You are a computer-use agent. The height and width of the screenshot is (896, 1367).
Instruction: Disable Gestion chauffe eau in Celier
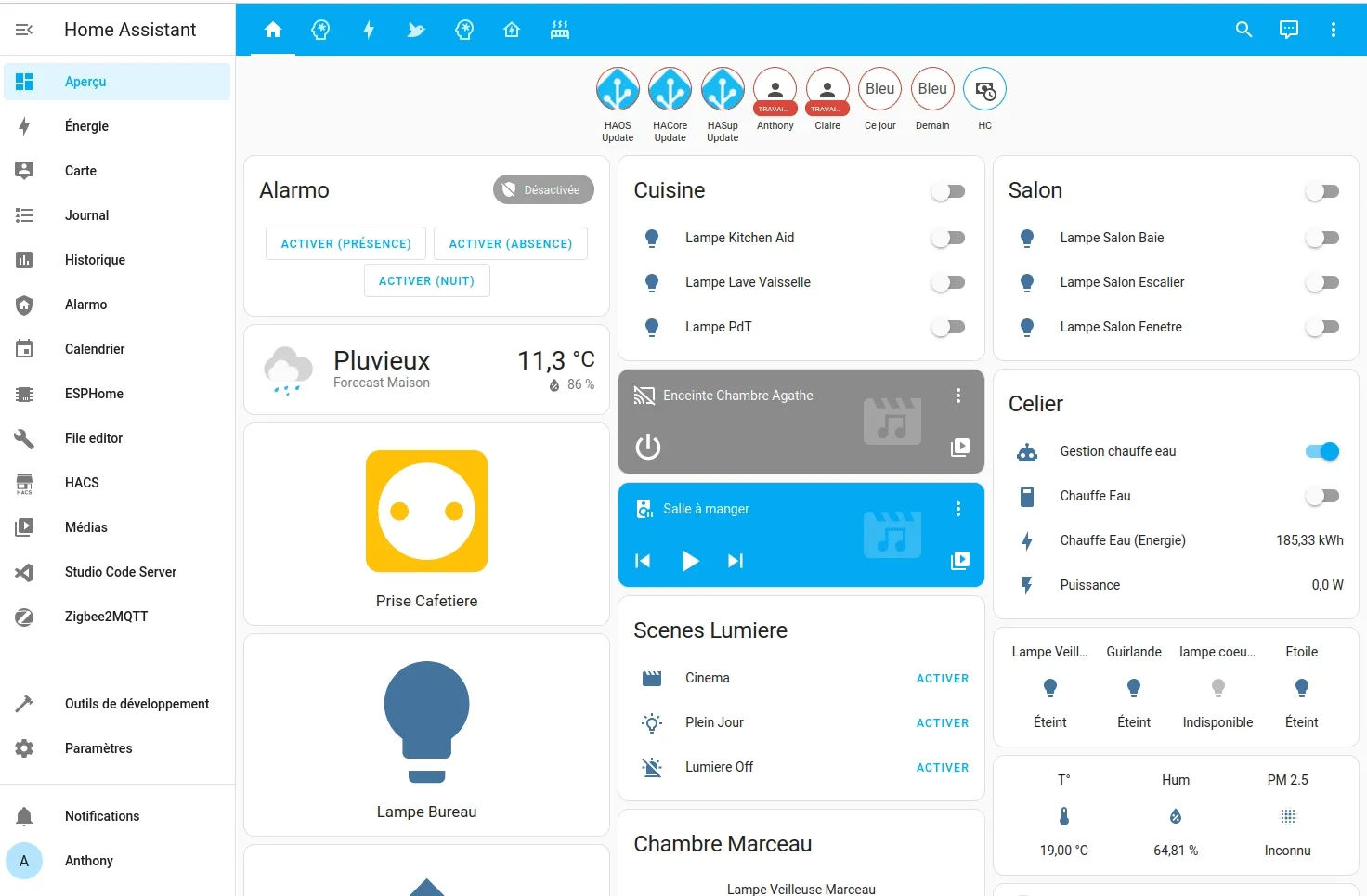1321,451
